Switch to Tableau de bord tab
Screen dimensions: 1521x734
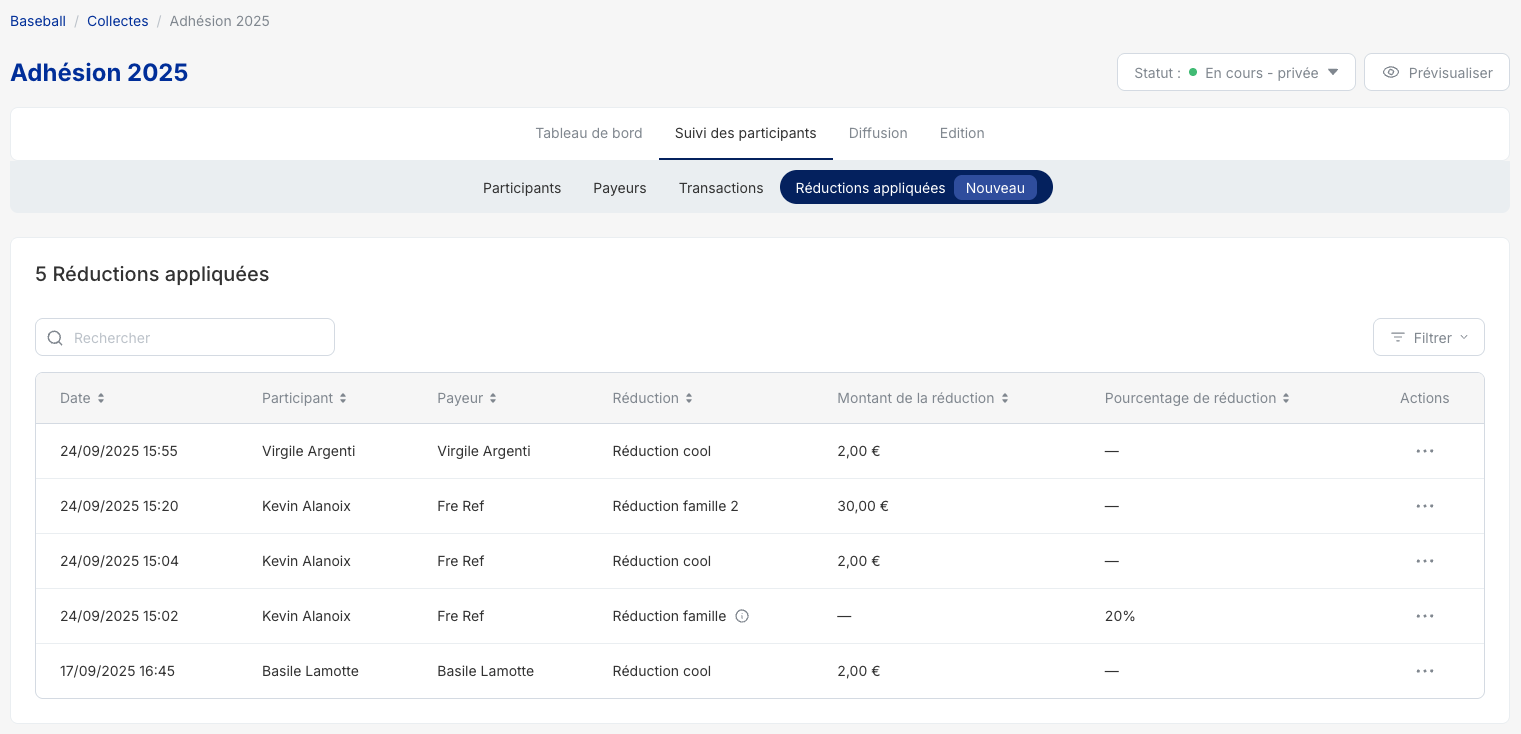[x=588, y=133]
